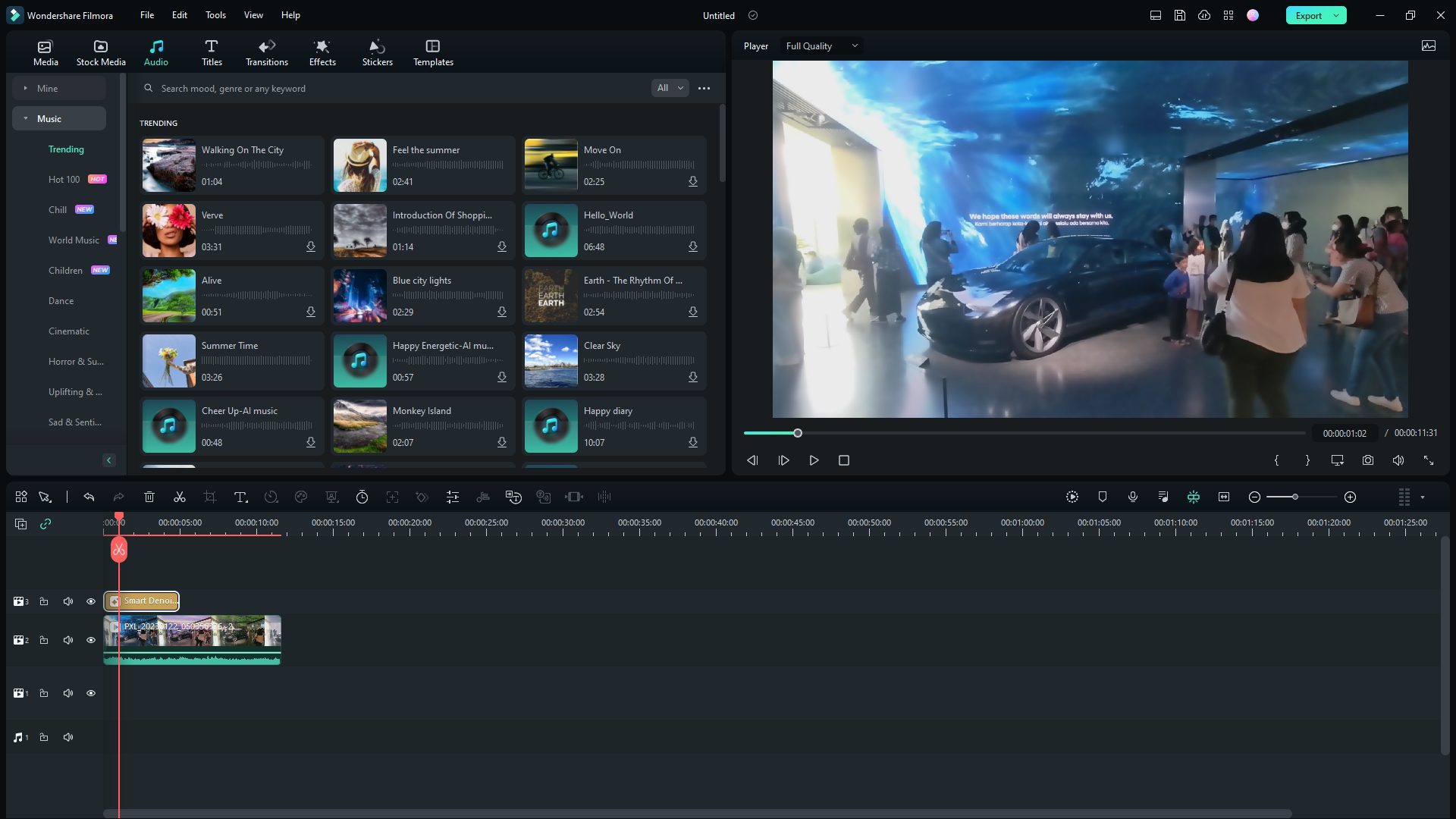Screen dimensions: 1456x819
Task: Click the Snapshot icon in player controls
Action: click(1368, 460)
